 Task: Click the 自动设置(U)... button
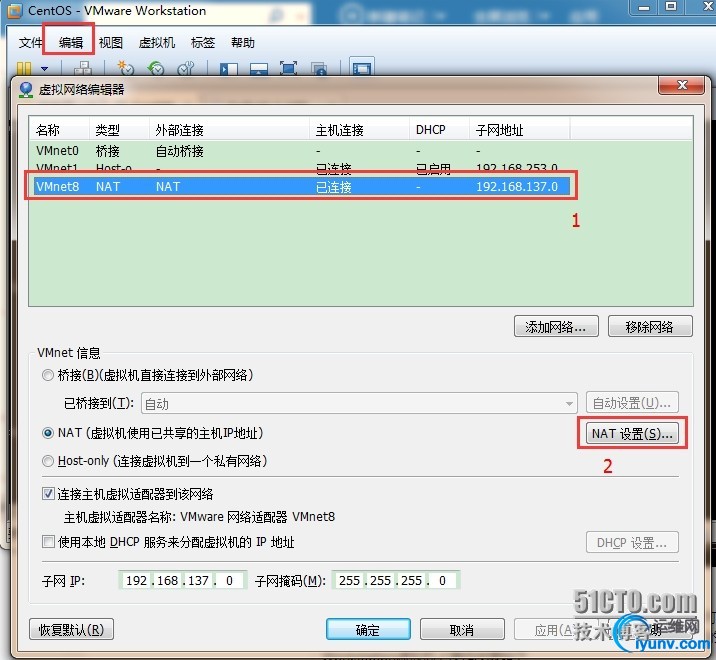pos(632,403)
